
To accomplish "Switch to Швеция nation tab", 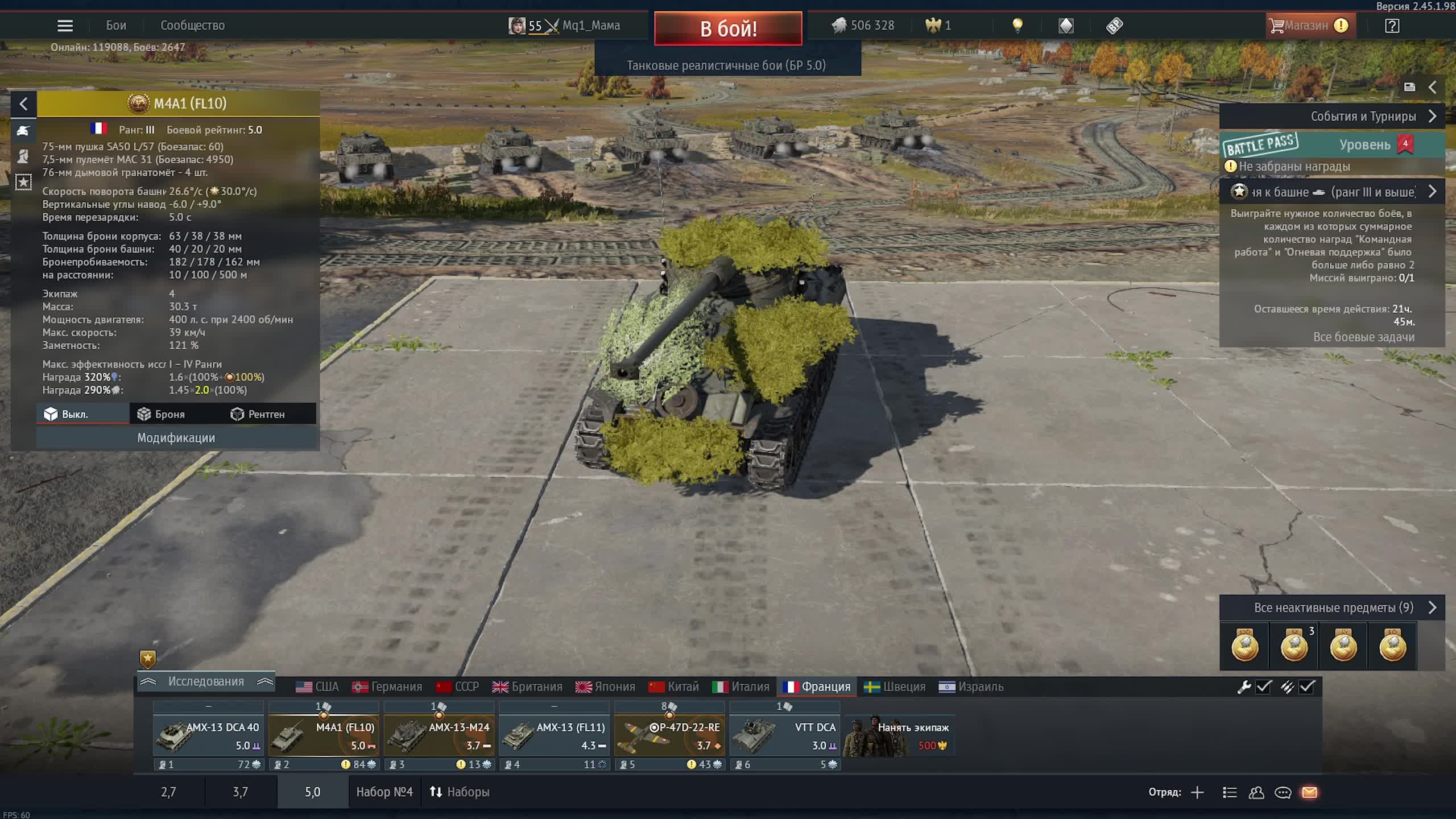I will point(895,687).
